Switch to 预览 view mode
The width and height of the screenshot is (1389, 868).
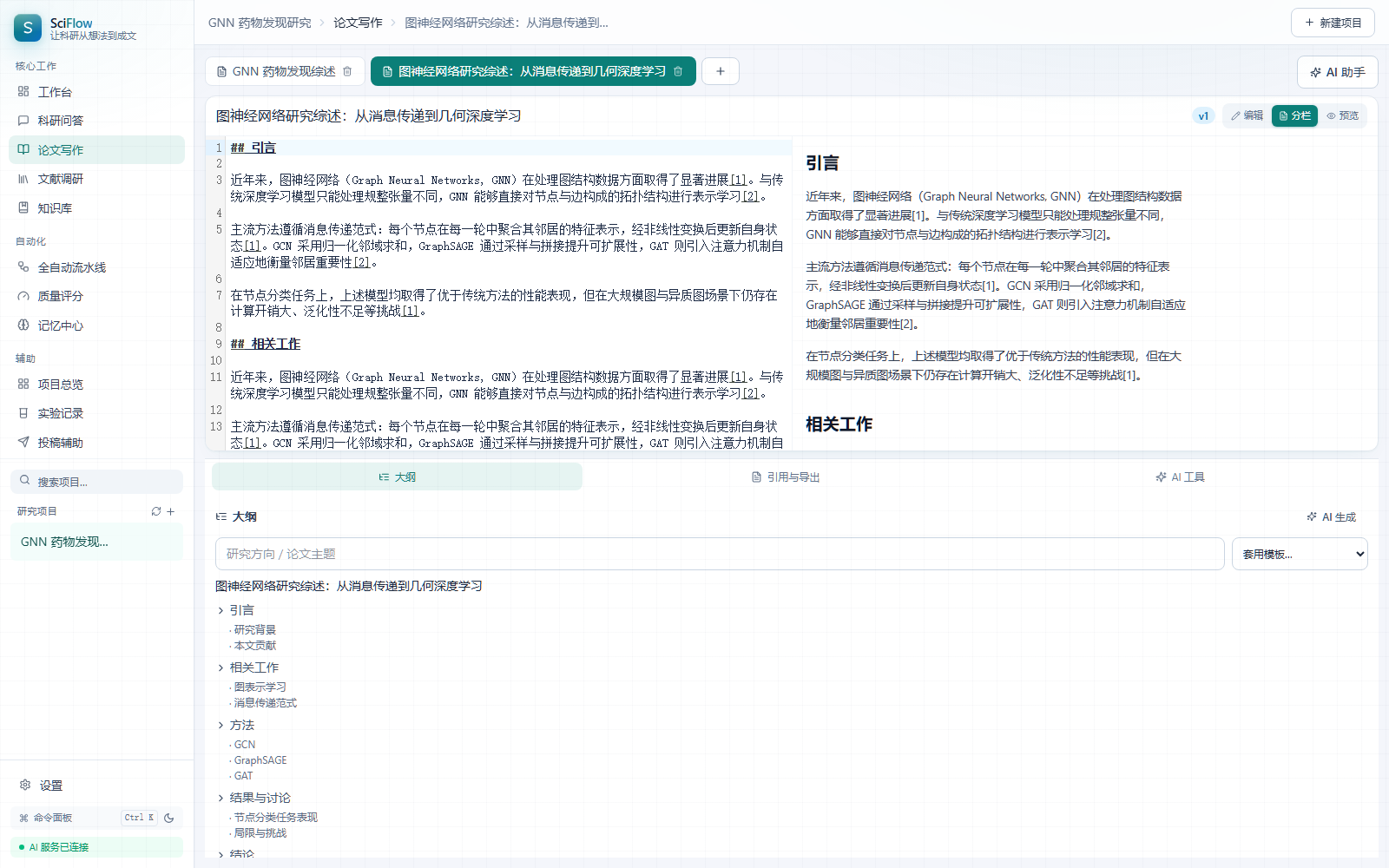(1342, 115)
